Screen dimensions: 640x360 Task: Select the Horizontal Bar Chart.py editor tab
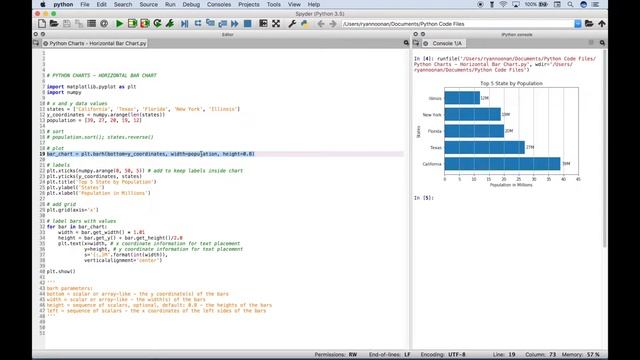(95, 43)
